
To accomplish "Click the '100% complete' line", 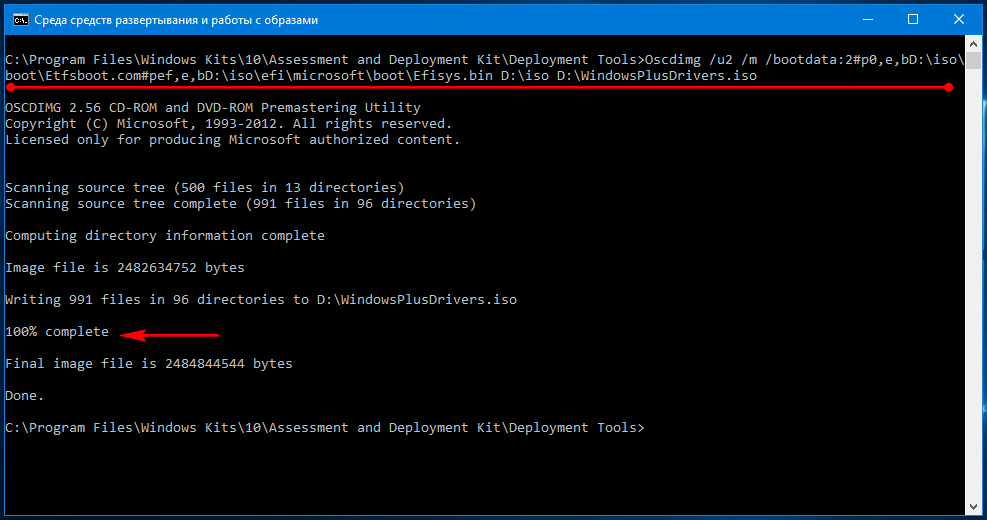I will tap(57, 332).
